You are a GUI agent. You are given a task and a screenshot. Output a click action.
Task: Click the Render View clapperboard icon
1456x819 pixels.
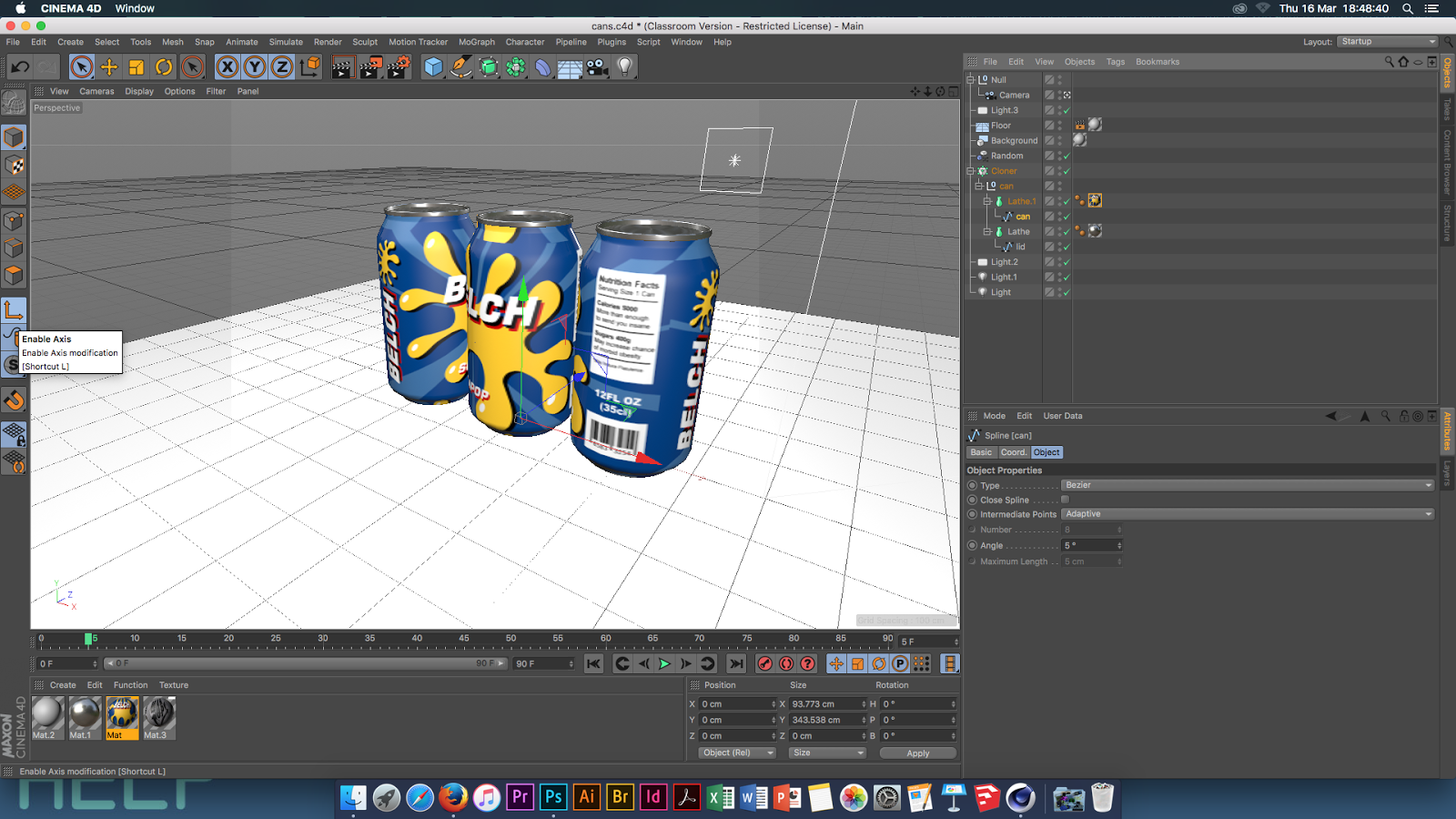click(x=342, y=66)
